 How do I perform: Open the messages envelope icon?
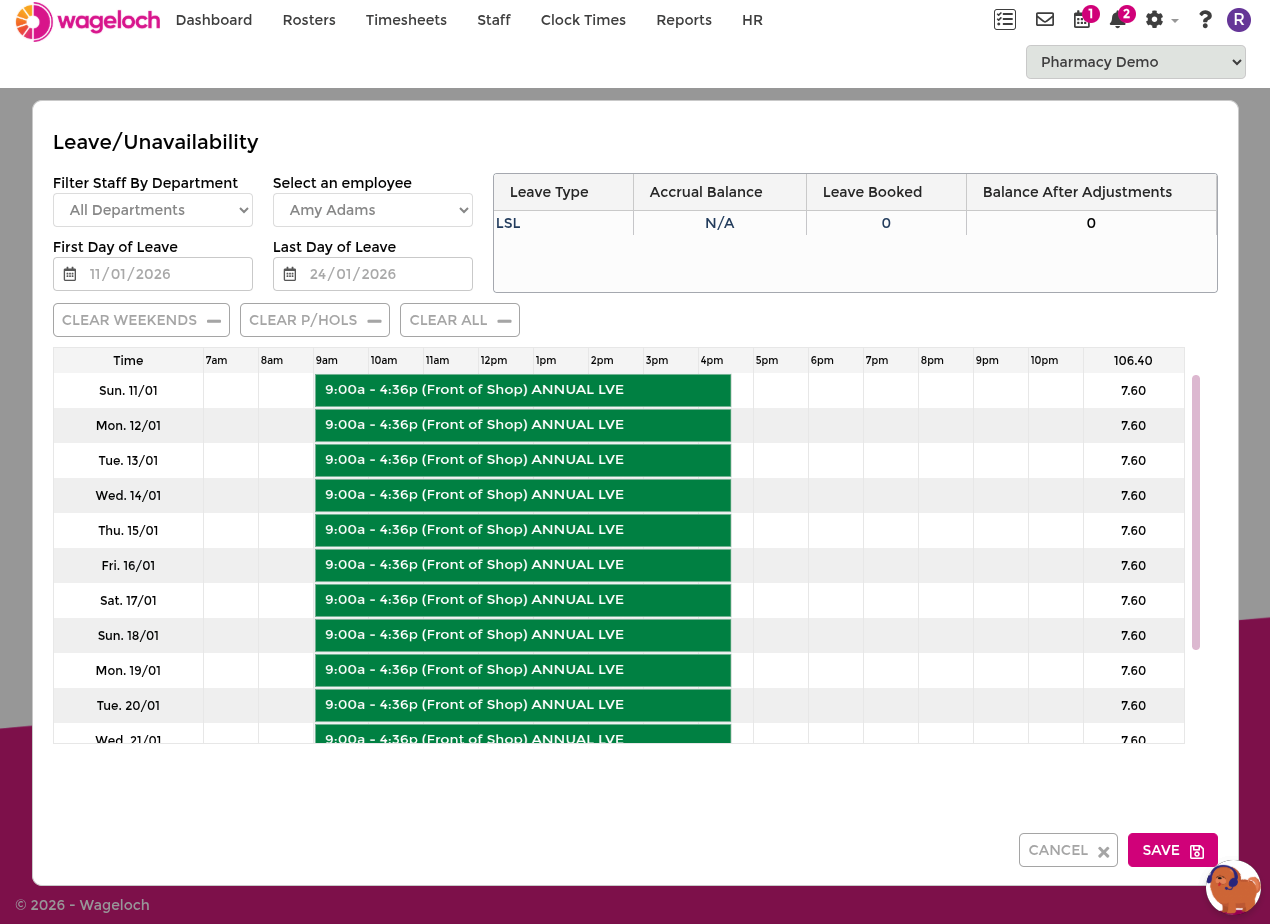click(x=1045, y=19)
